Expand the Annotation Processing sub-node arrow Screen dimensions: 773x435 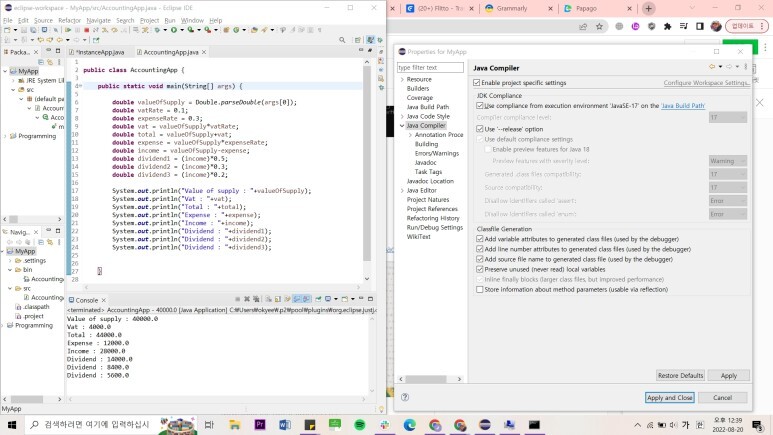(410, 135)
